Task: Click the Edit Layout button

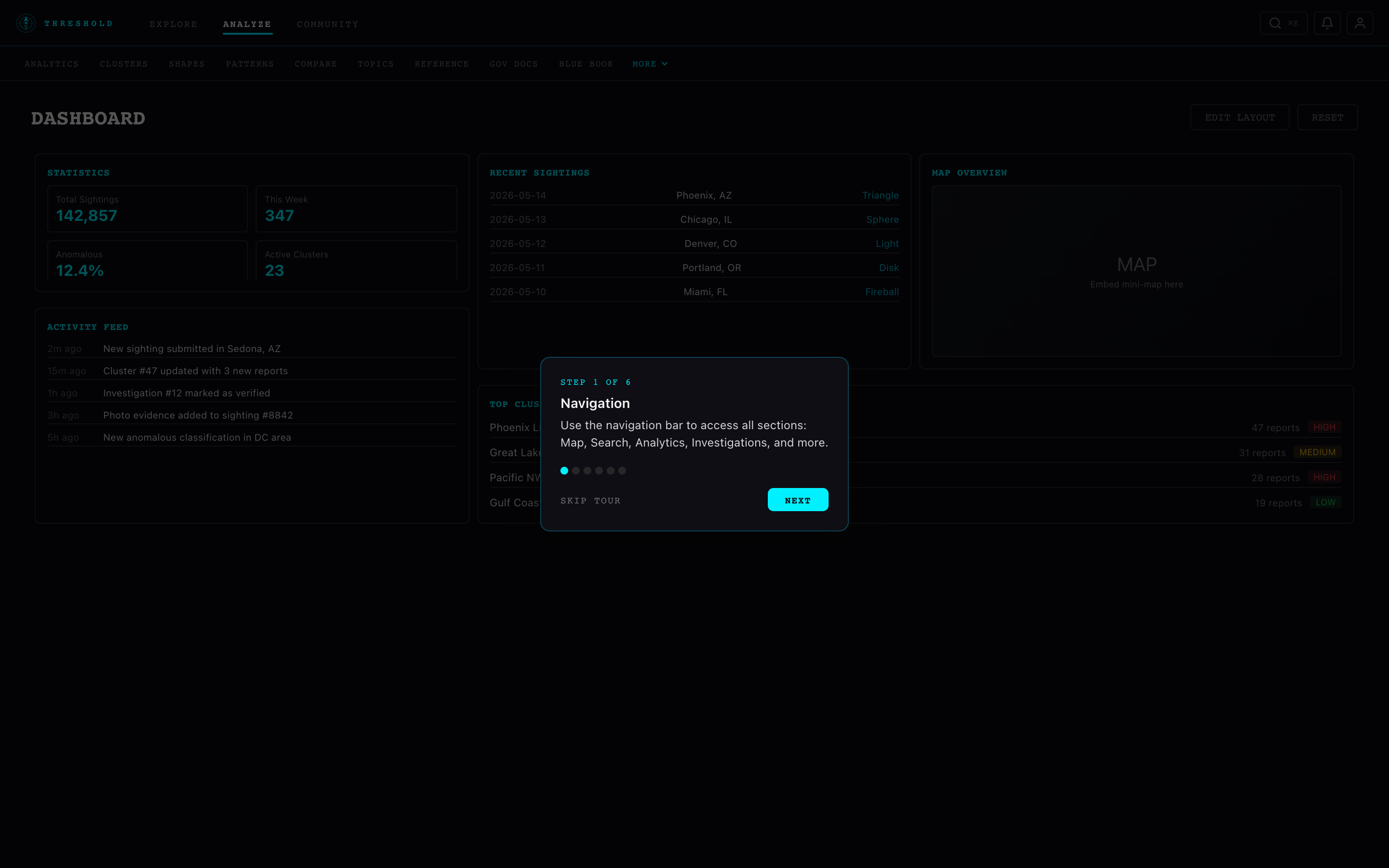Action: click(1240, 117)
